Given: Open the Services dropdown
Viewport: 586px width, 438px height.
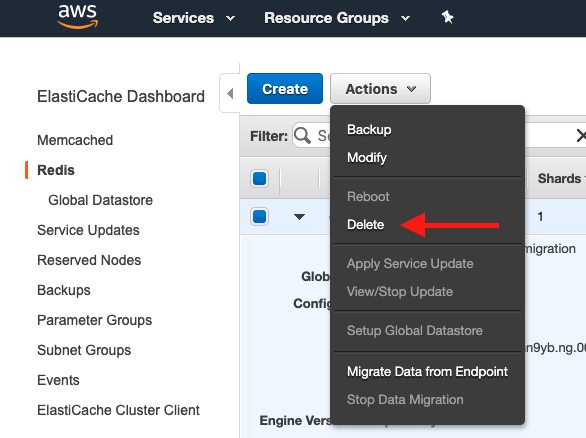Looking at the screenshot, I should click(x=194, y=18).
